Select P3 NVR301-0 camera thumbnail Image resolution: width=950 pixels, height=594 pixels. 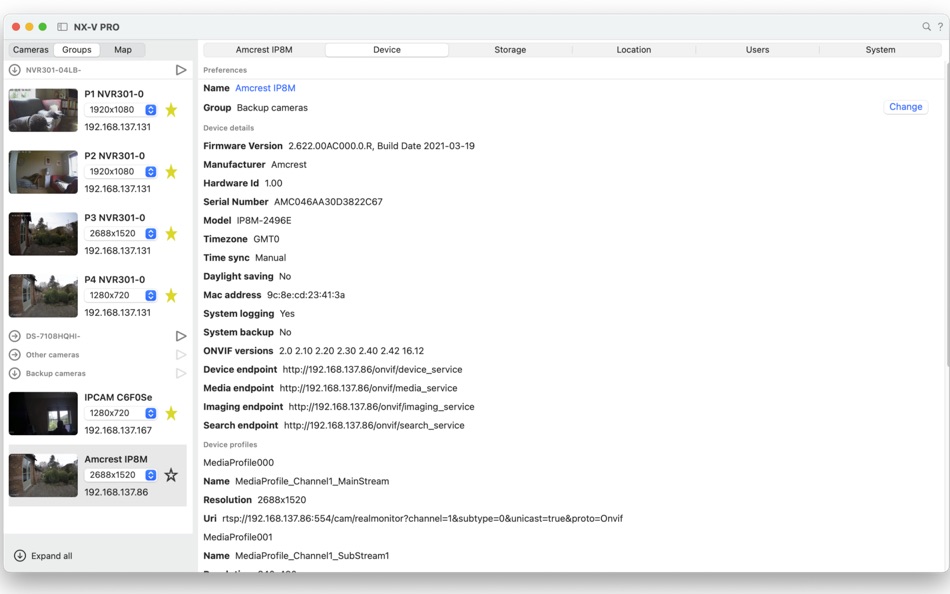pyautogui.click(x=43, y=234)
